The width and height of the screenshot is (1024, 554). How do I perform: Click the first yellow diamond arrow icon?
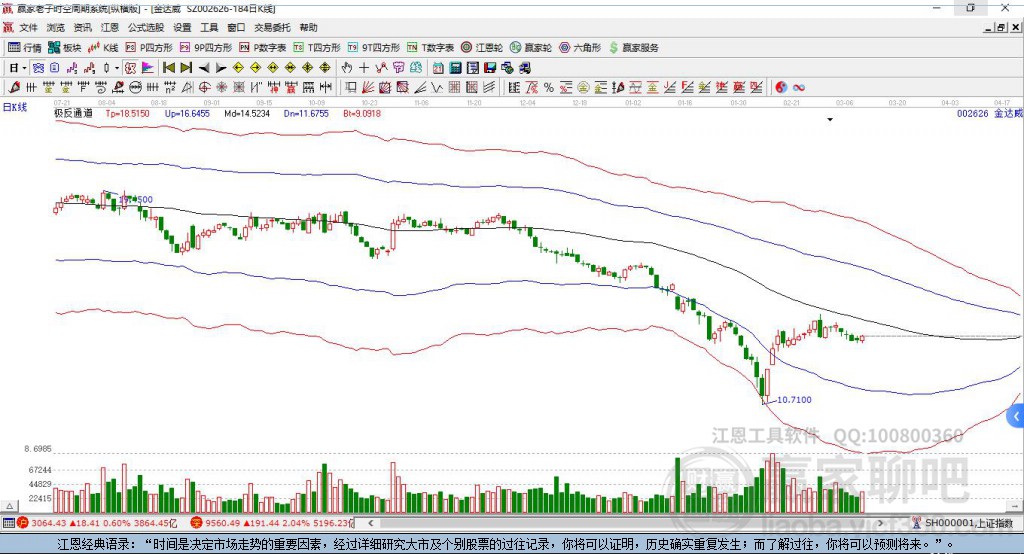tap(238, 68)
